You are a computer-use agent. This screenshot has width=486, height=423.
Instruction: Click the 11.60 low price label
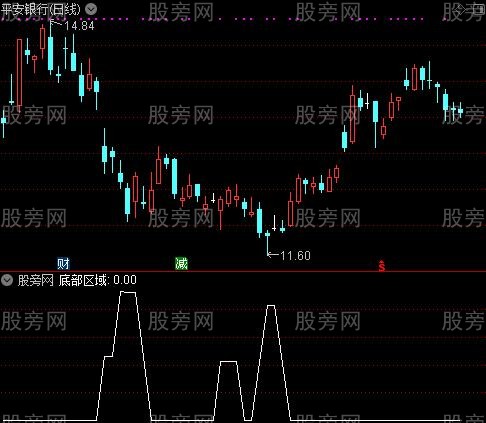point(295,256)
